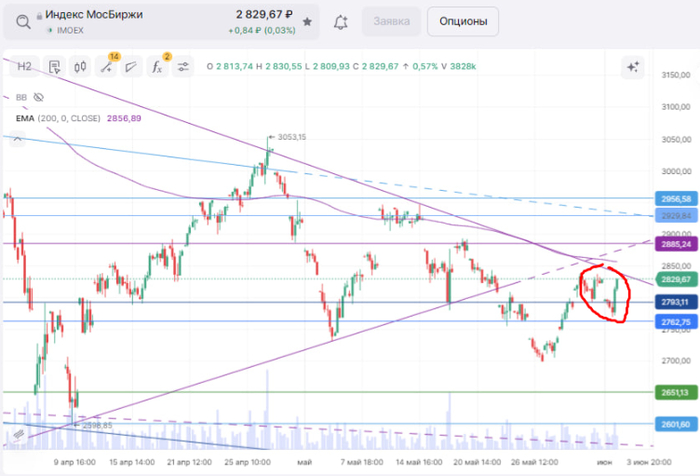The width and height of the screenshot is (700, 476).
Task: Open the price alert bell icon
Action: pyautogui.click(x=341, y=21)
